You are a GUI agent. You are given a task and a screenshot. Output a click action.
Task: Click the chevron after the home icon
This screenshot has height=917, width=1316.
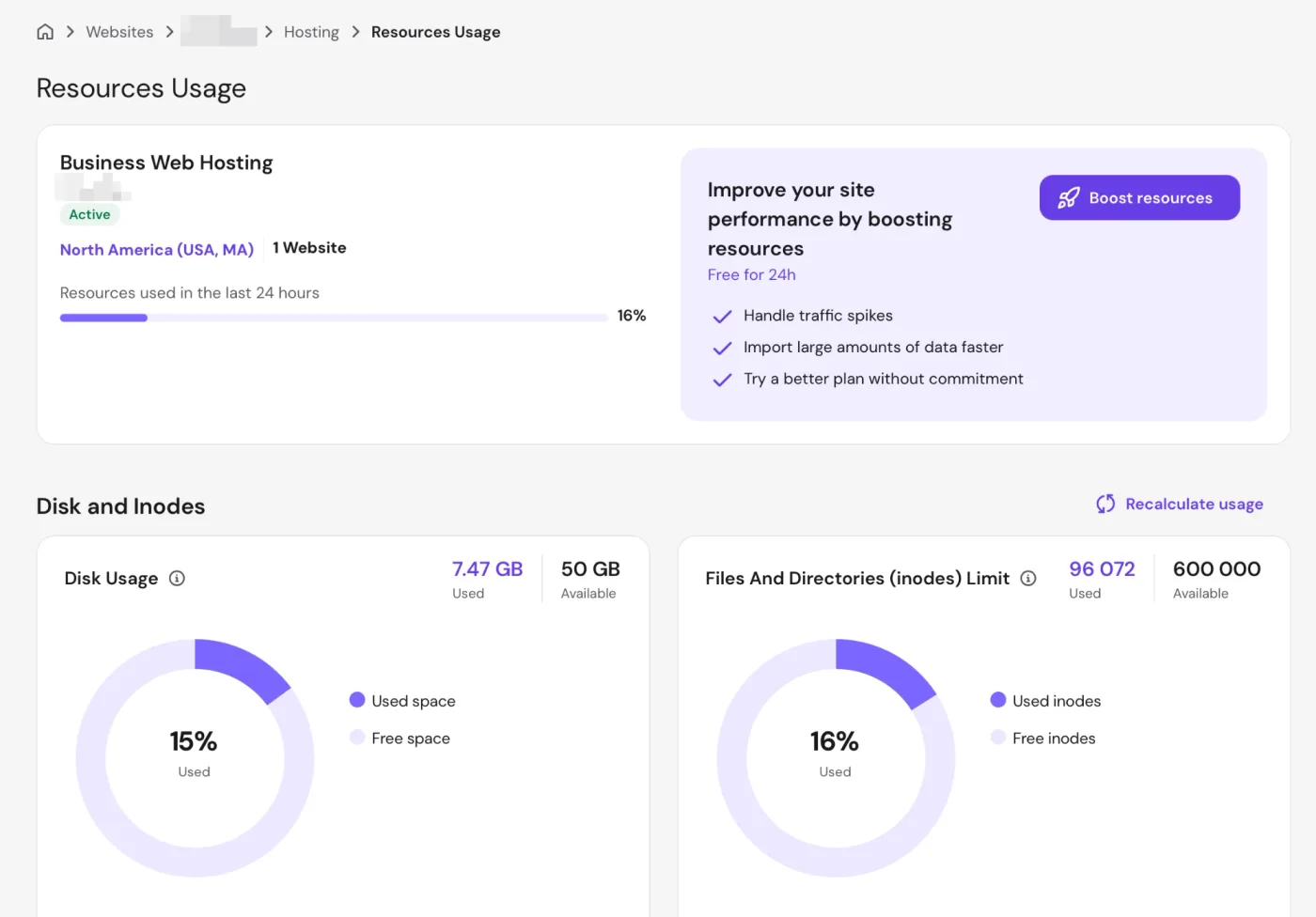pyautogui.click(x=70, y=32)
